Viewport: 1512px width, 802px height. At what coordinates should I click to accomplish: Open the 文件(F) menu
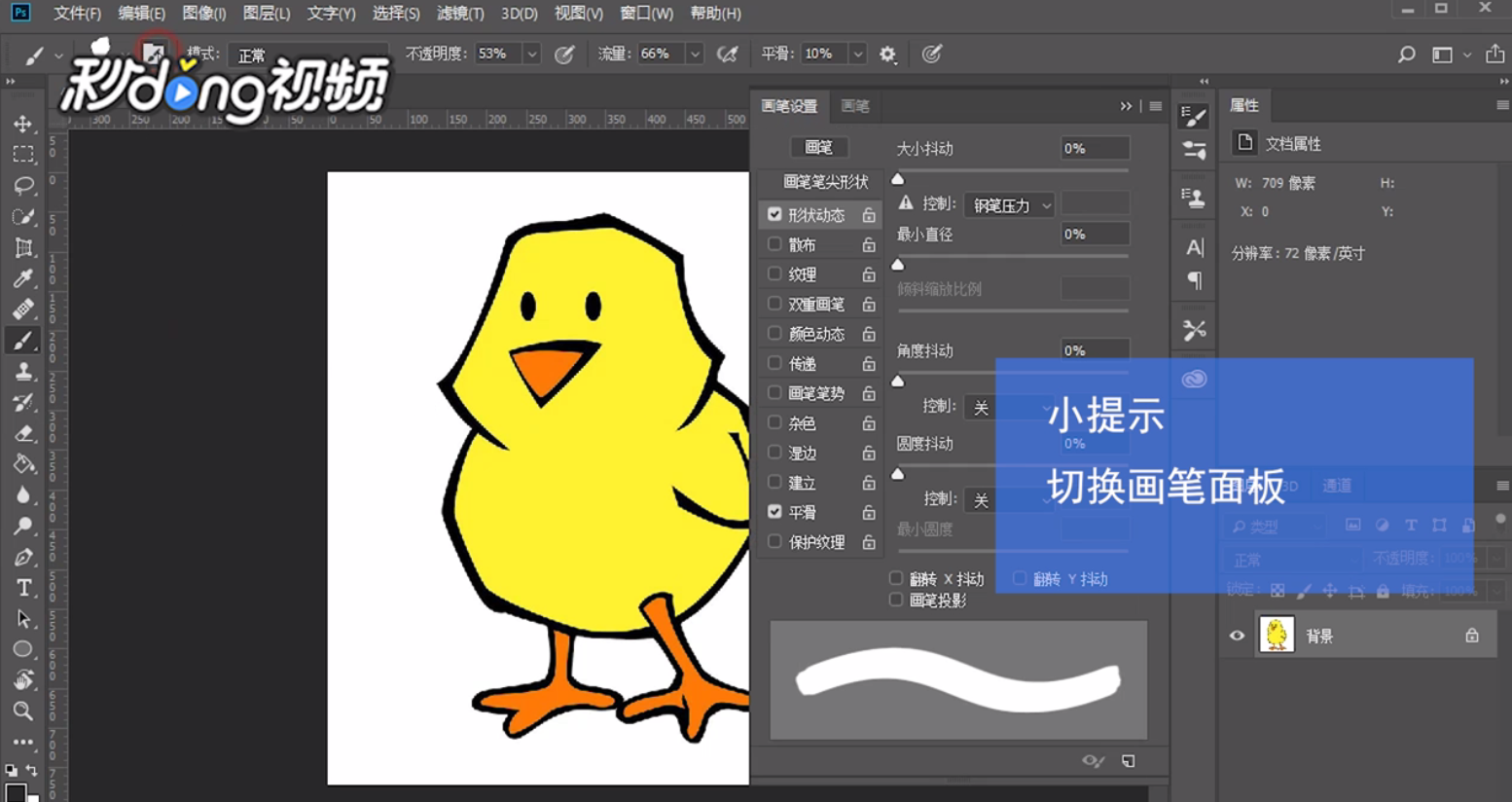[x=77, y=14]
